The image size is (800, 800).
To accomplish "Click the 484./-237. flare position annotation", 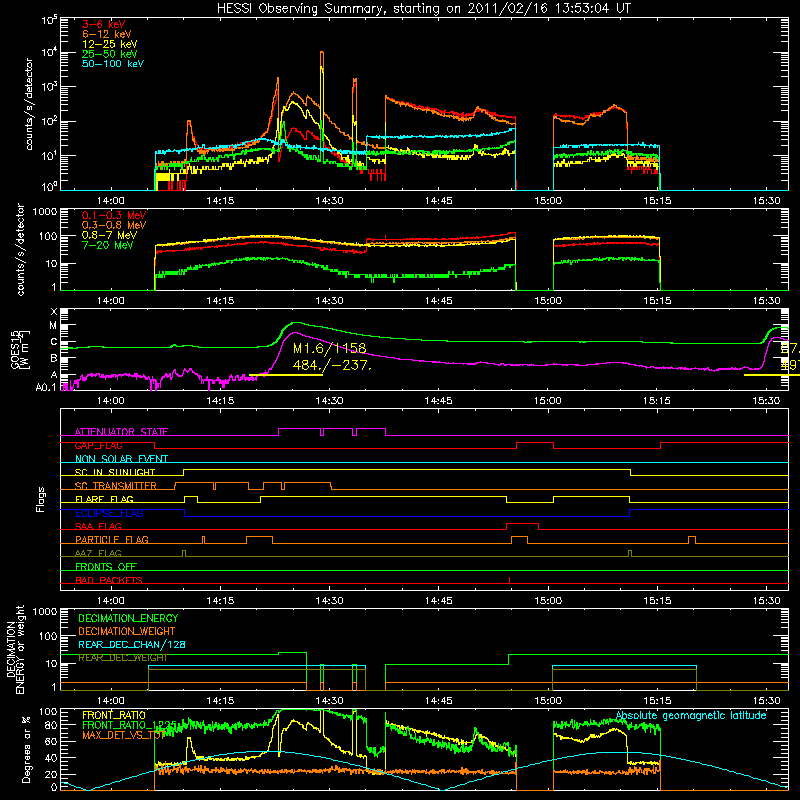I will (332, 365).
